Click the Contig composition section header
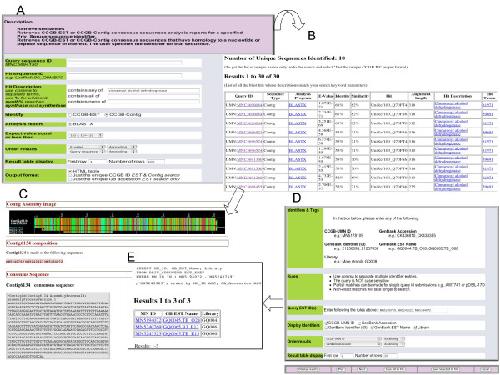 coord(117,243)
